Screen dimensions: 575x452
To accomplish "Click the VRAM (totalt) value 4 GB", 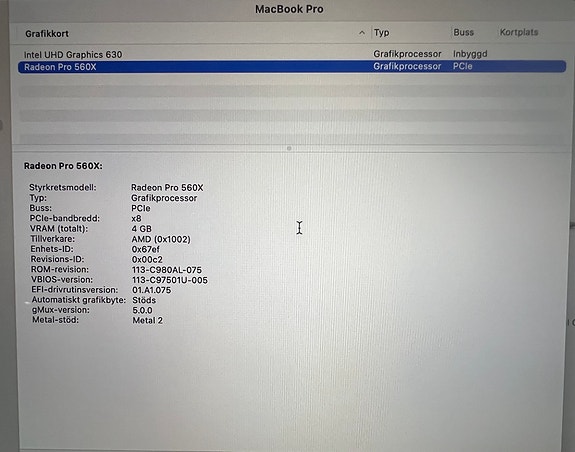I will pyautogui.click(x=142, y=229).
